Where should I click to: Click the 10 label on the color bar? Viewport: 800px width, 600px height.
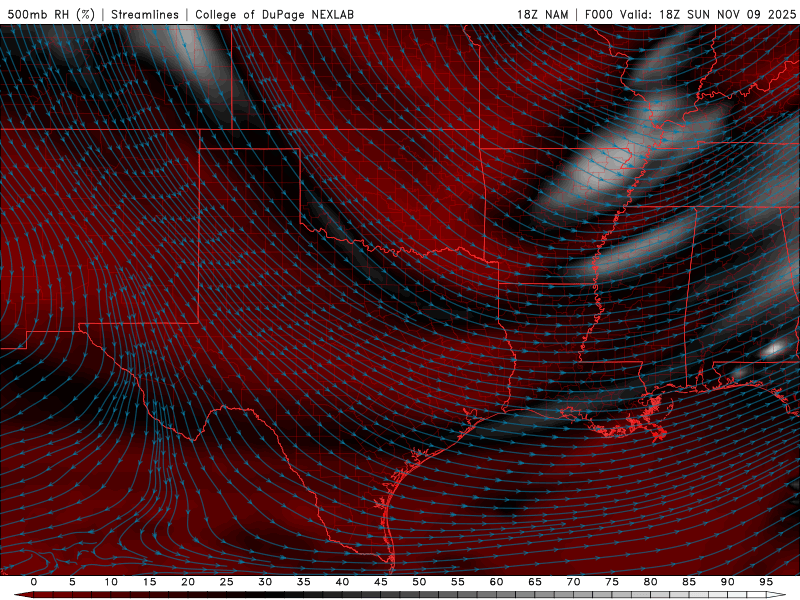[111, 582]
